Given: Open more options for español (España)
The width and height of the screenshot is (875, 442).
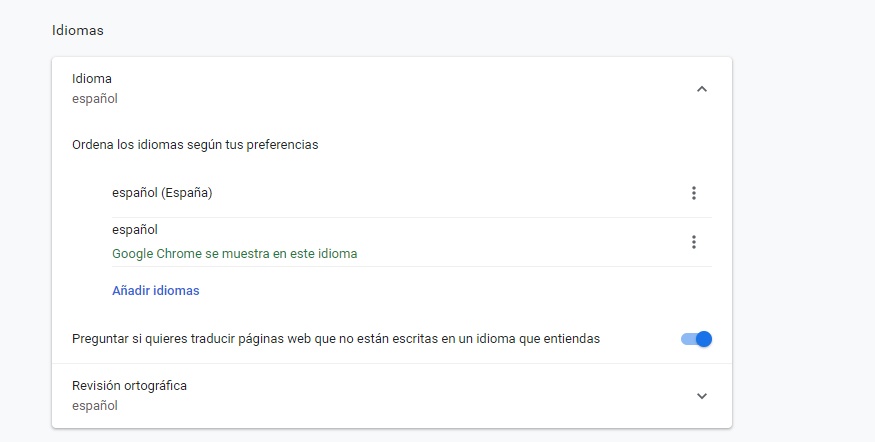Looking at the screenshot, I should click(693, 193).
